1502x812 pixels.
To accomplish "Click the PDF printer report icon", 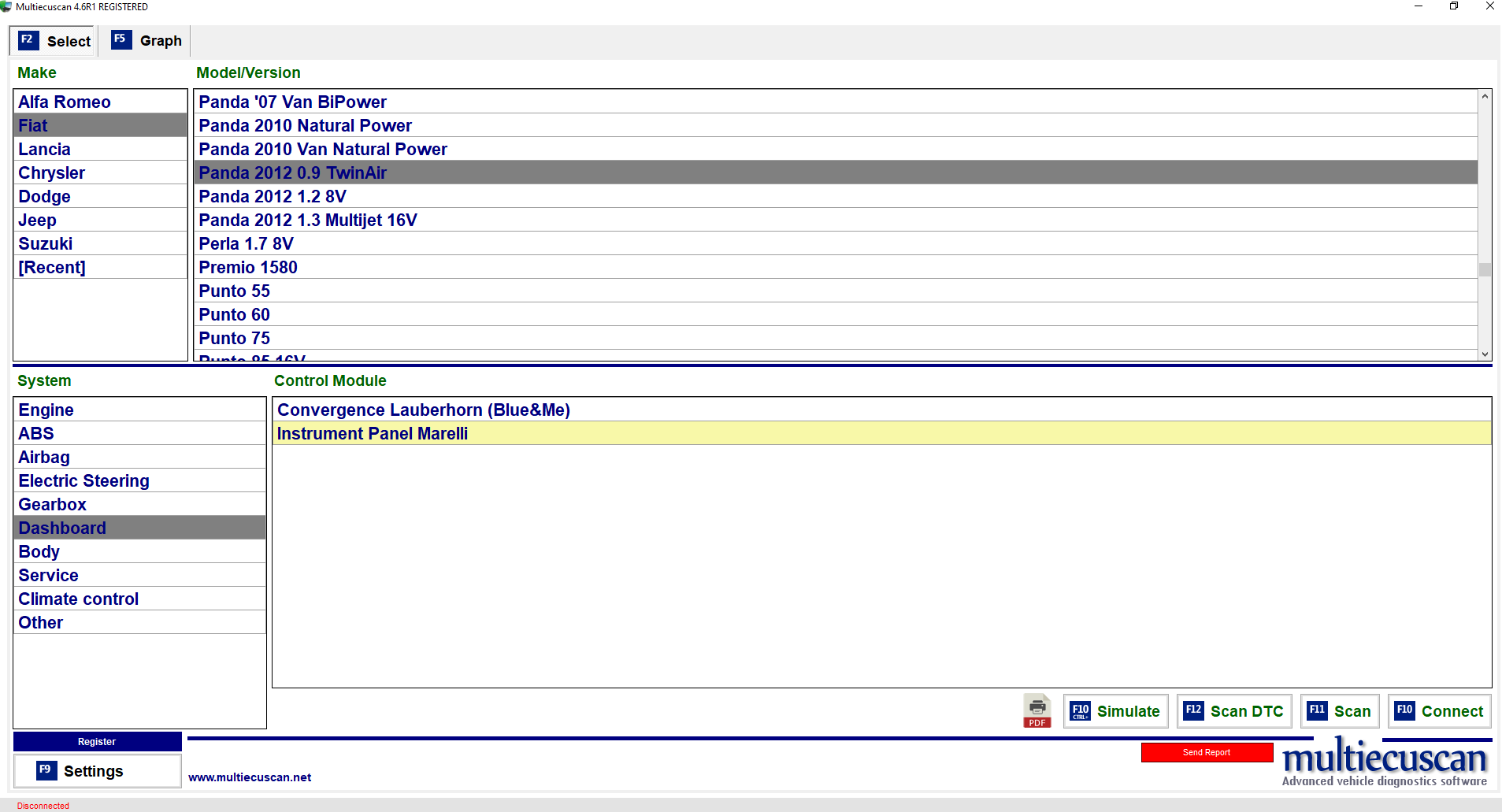I will coord(1037,711).
